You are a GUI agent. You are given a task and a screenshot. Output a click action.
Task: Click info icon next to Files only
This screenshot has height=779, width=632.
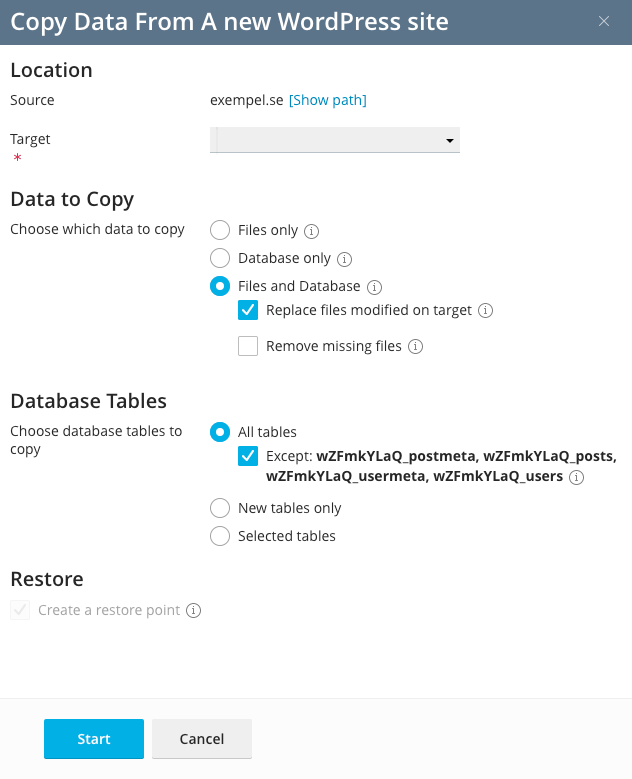point(311,231)
